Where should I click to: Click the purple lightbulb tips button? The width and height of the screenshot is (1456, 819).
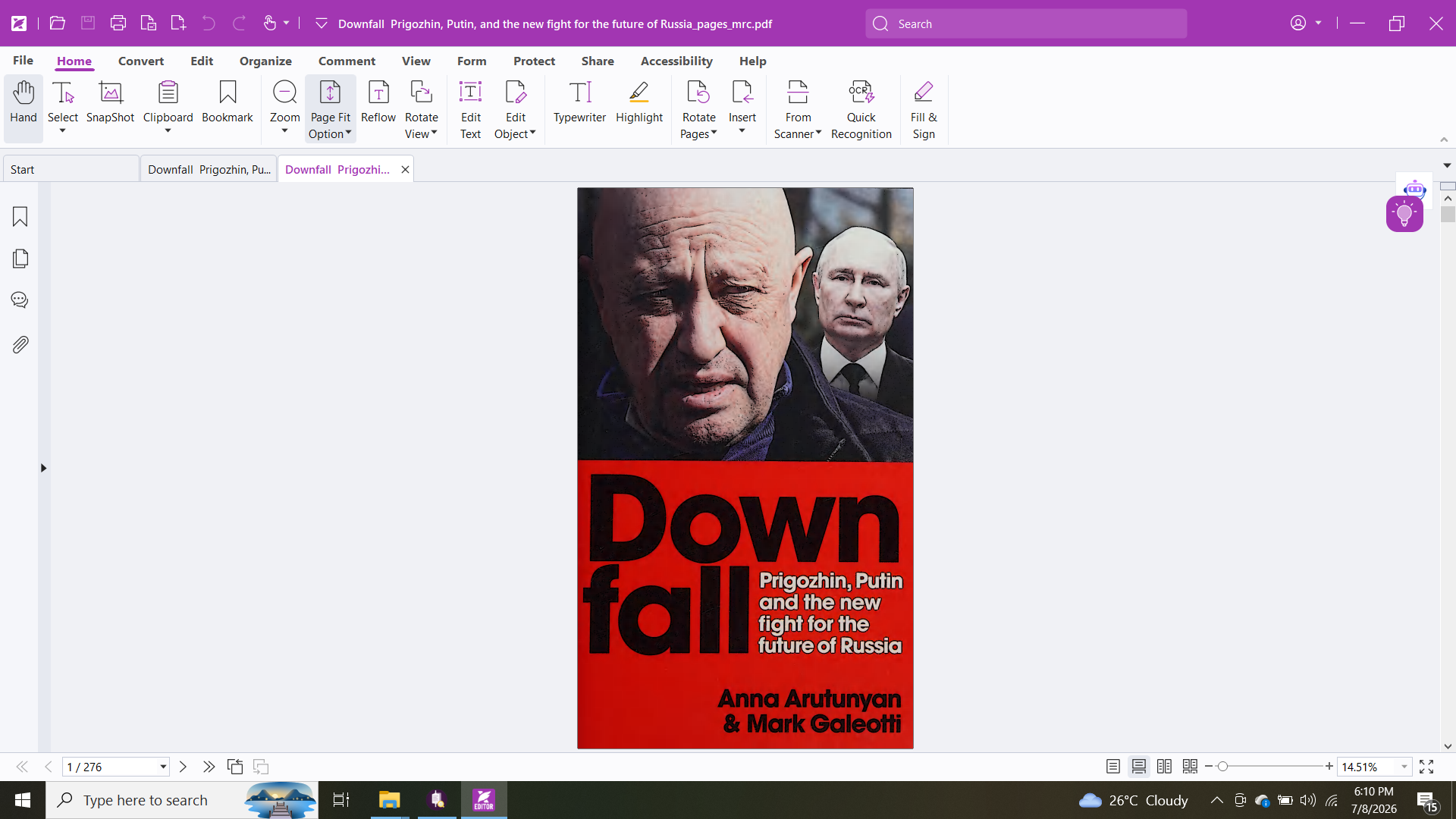[x=1404, y=215]
